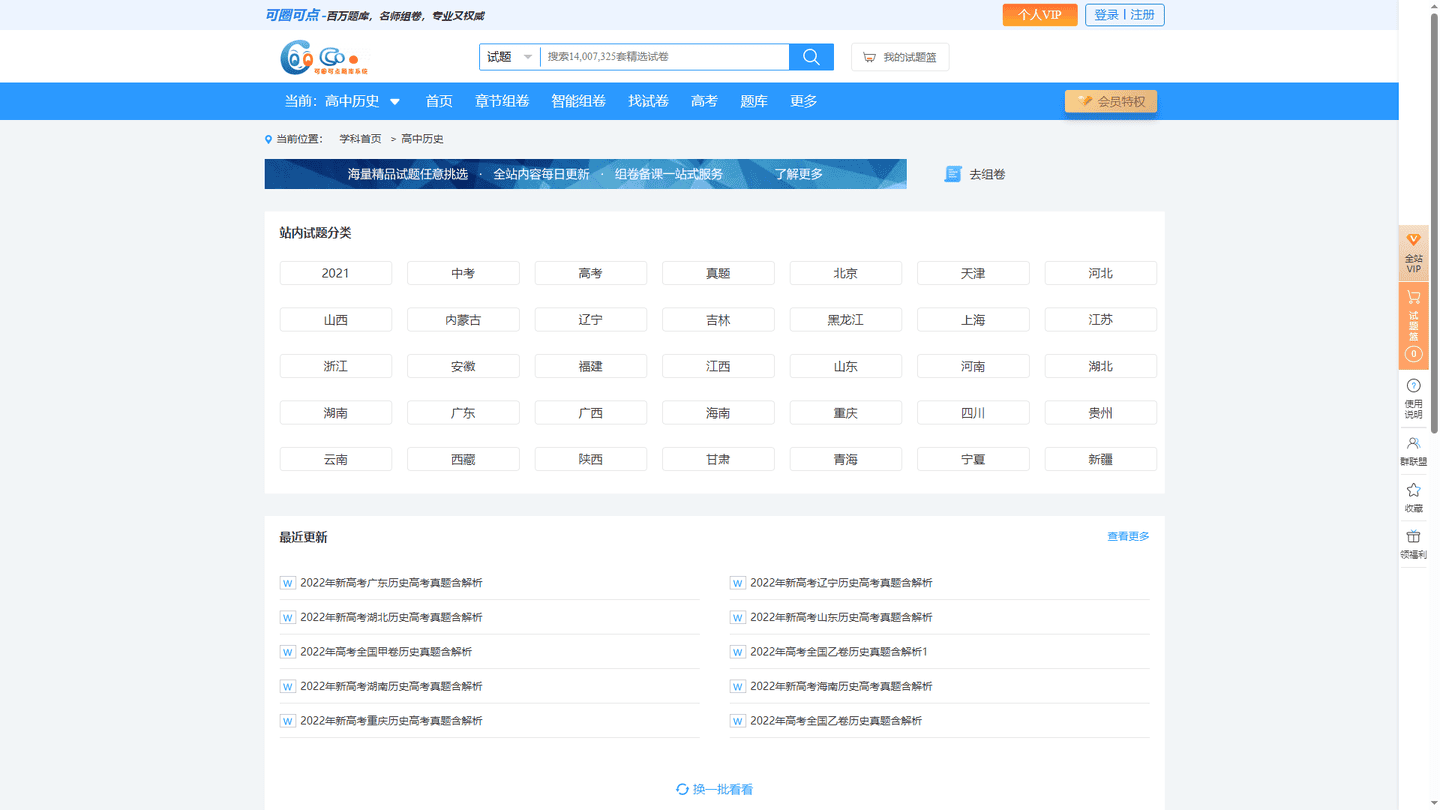Select the 北京 category

846,273
